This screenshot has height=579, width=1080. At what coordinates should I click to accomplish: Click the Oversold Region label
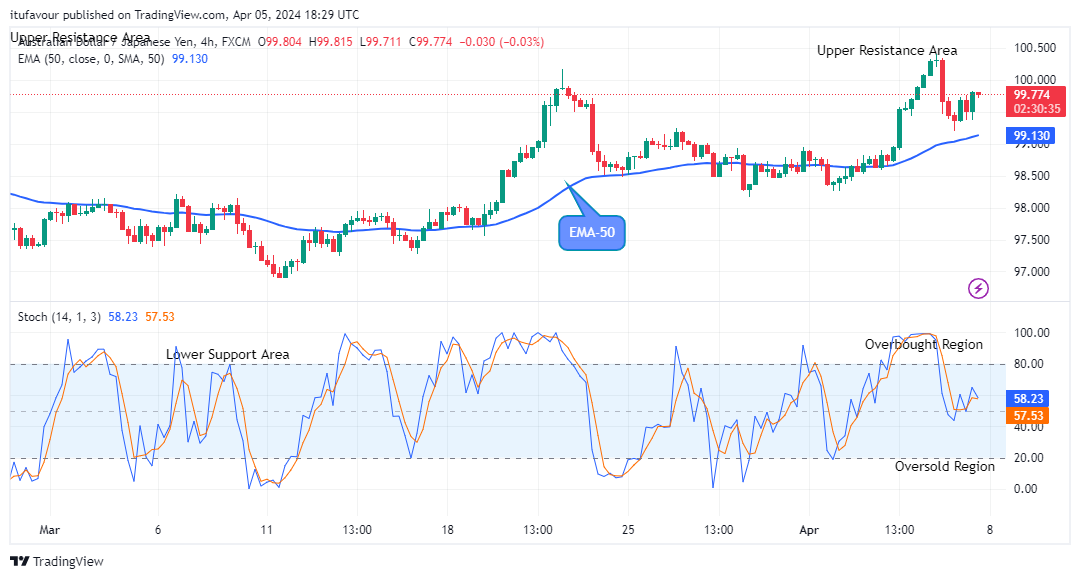click(x=944, y=466)
